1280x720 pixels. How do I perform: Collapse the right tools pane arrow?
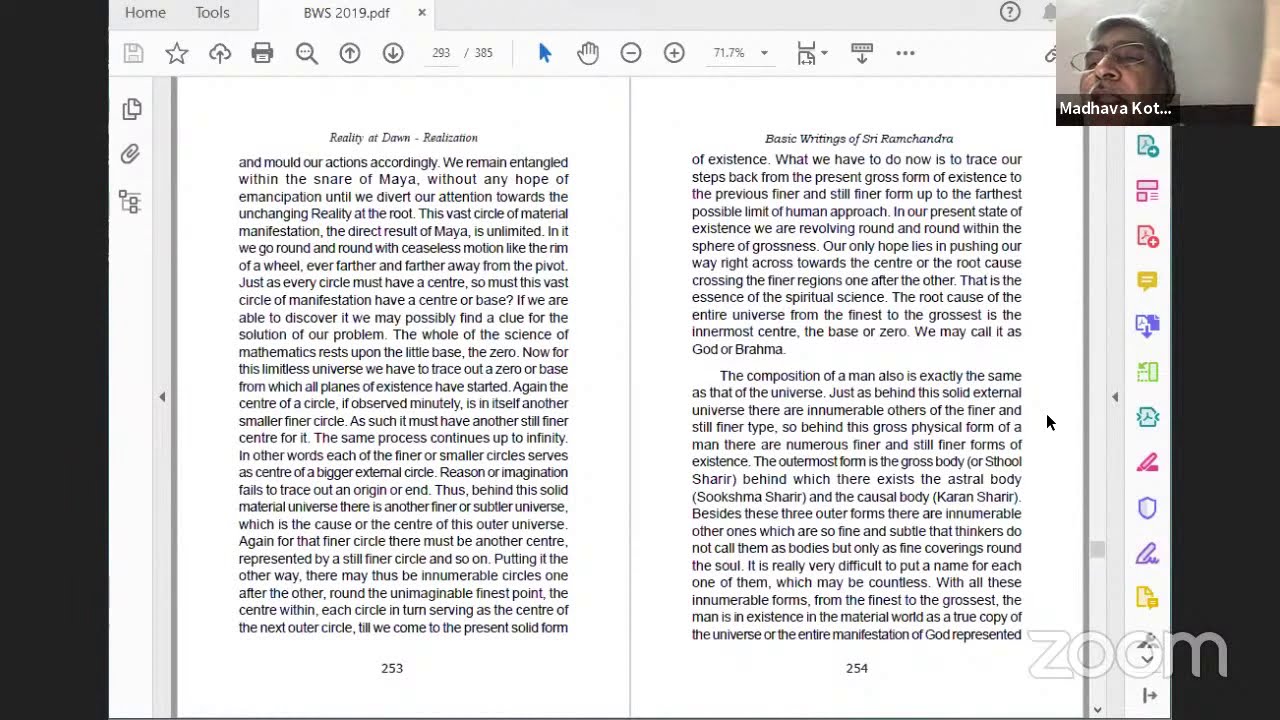(x=1115, y=397)
